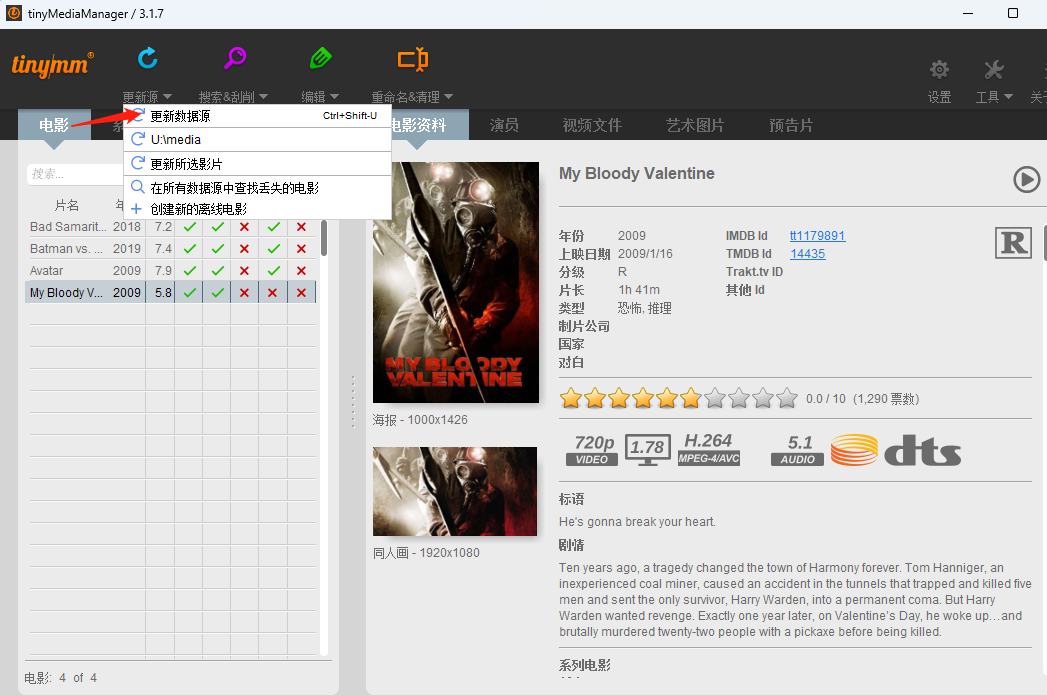Viewport: 1047px width, 696px height.
Task: Expand the 更新源 dropdown arrow
Action: (168, 97)
